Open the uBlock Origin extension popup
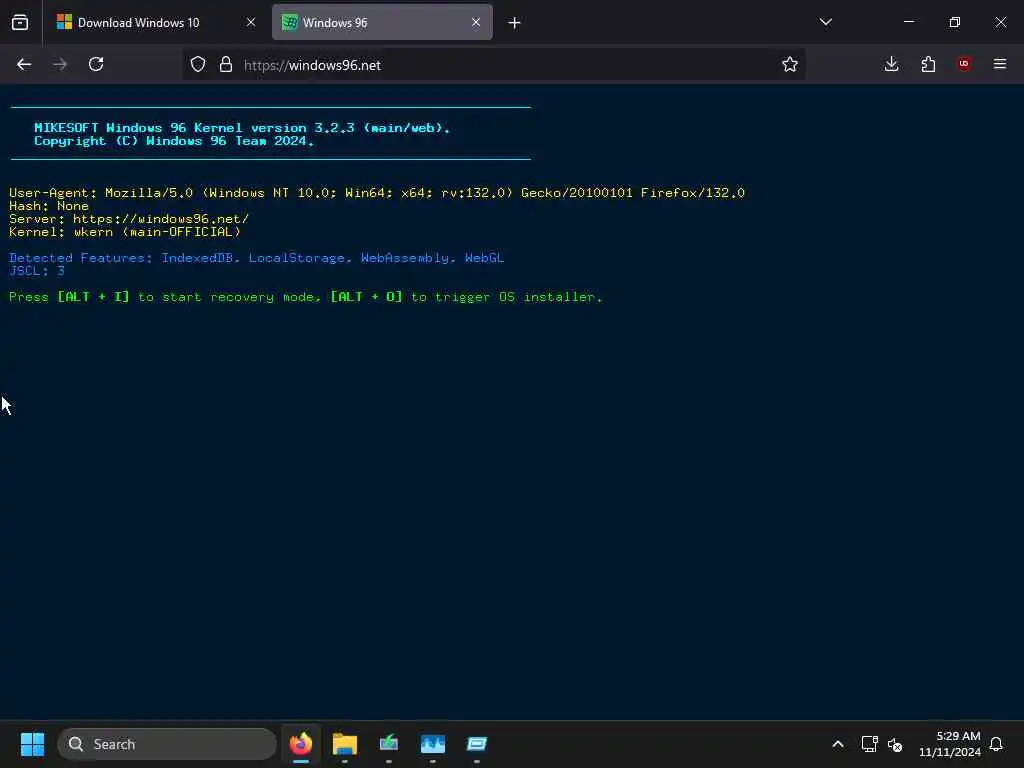The width and height of the screenshot is (1024, 768). pyautogui.click(x=964, y=64)
